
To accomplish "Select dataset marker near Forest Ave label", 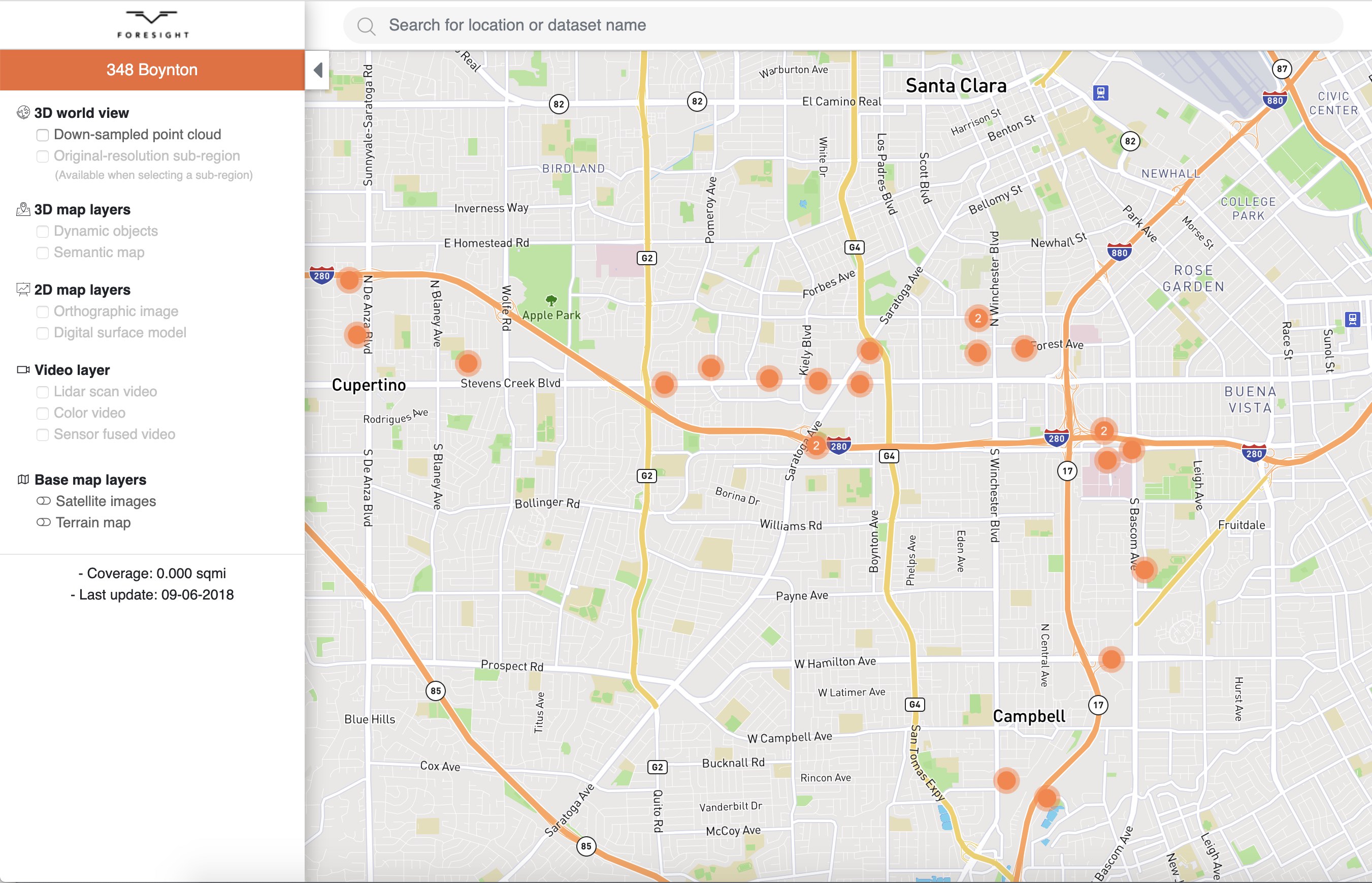I will coord(1024,348).
